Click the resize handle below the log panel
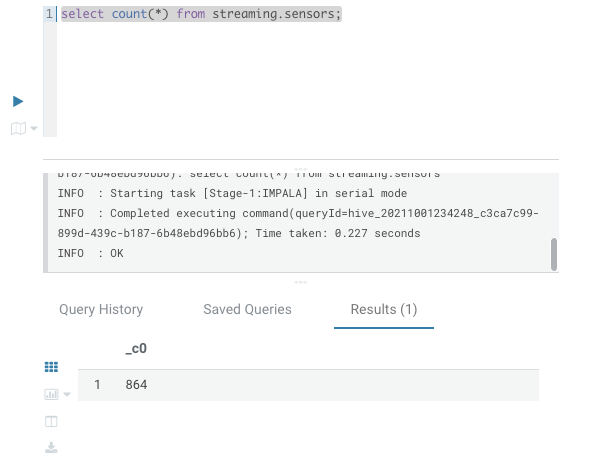 (300, 282)
